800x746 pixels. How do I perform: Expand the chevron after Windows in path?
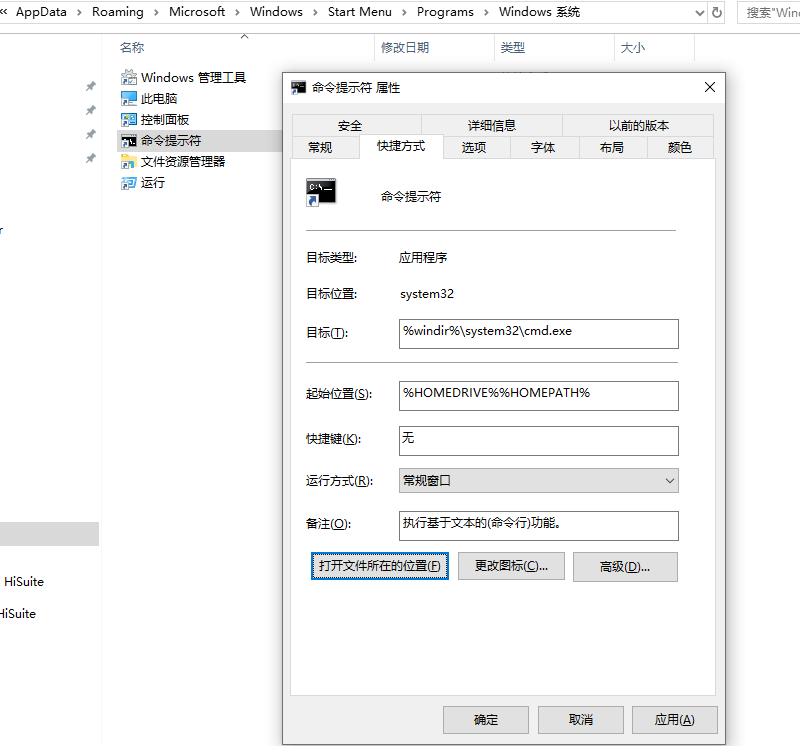[x=315, y=12]
